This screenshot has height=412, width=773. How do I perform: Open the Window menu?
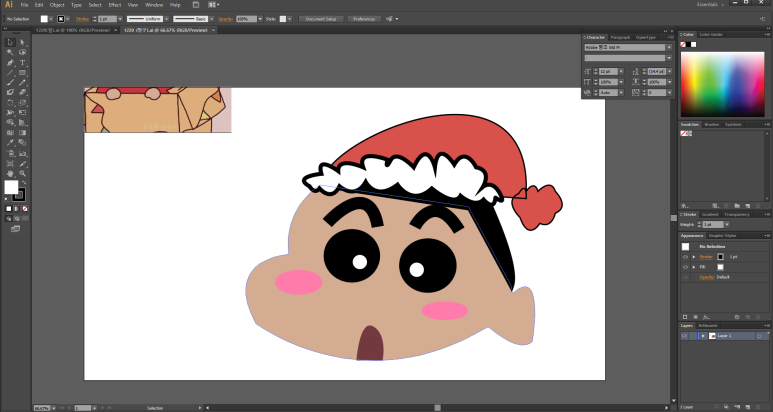pyautogui.click(x=154, y=5)
